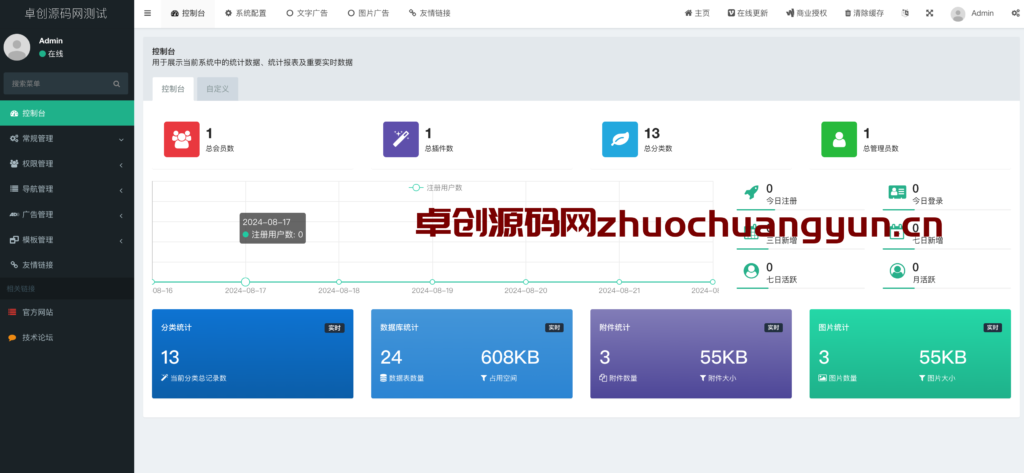Click the ID card icon for 今日登录
This screenshot has height=473, width=1024.
[x=897, y=192]
